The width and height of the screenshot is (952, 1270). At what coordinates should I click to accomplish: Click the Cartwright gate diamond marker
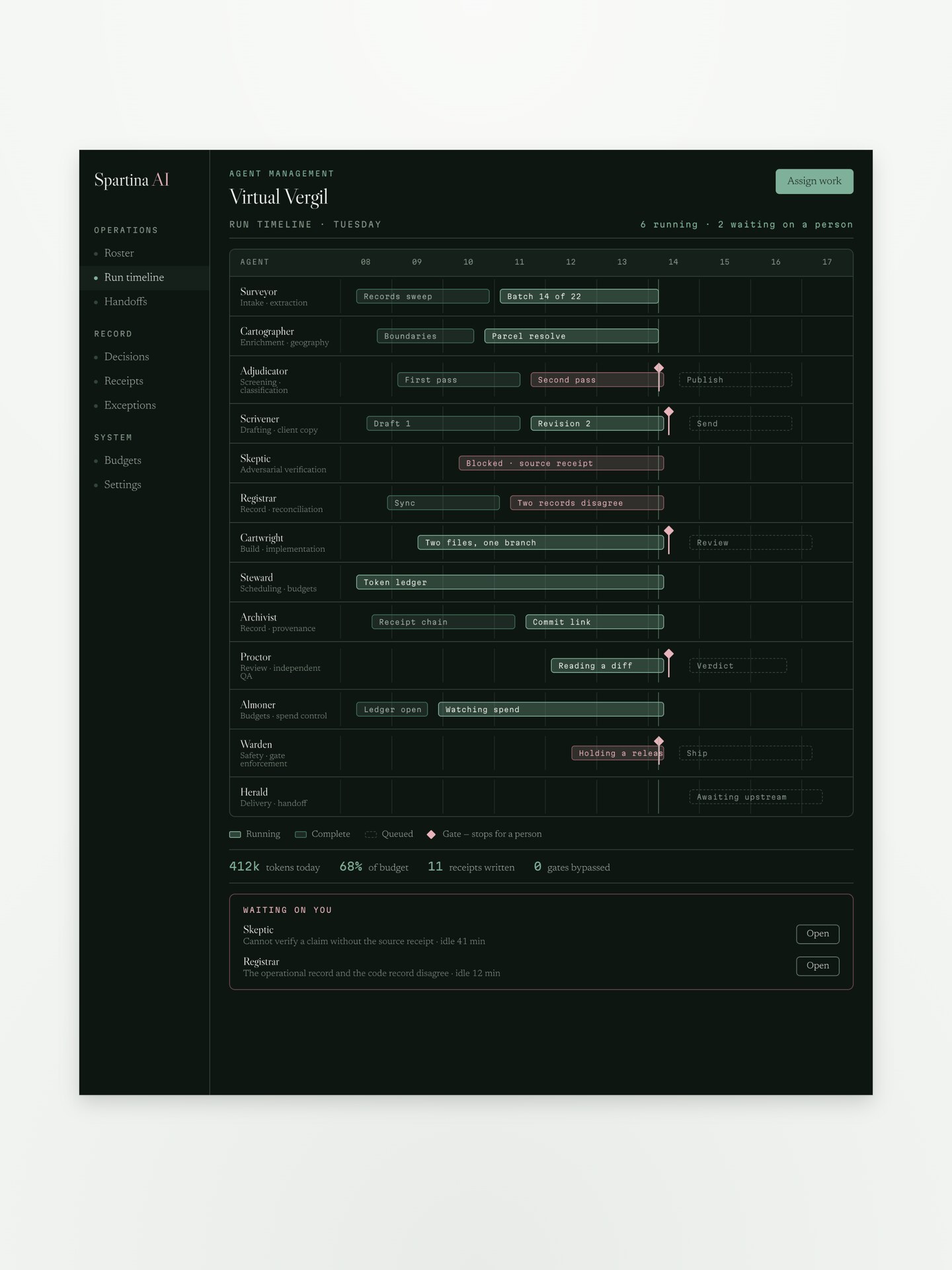coord(668,530)
